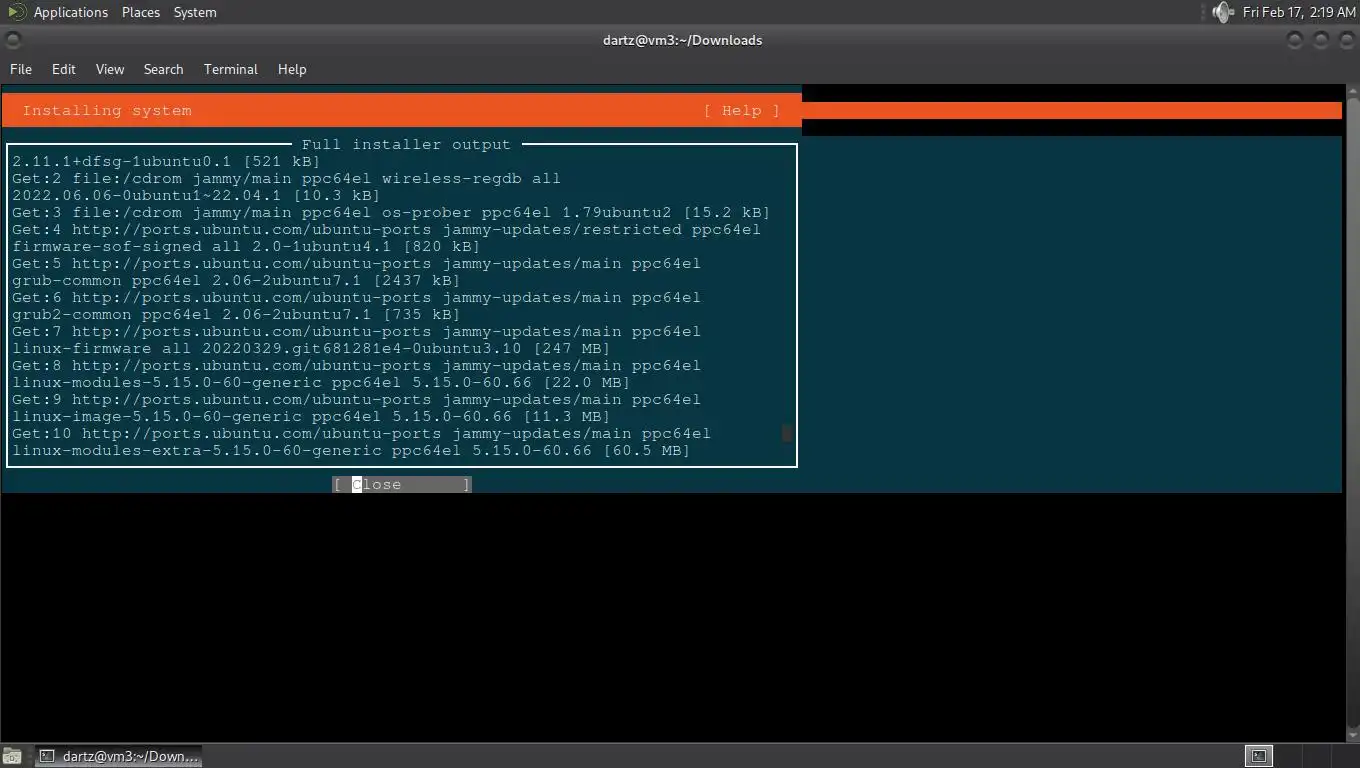
Task: Click the linux-modules-extra [60.5 MB] line
Action: pos(351,450)
